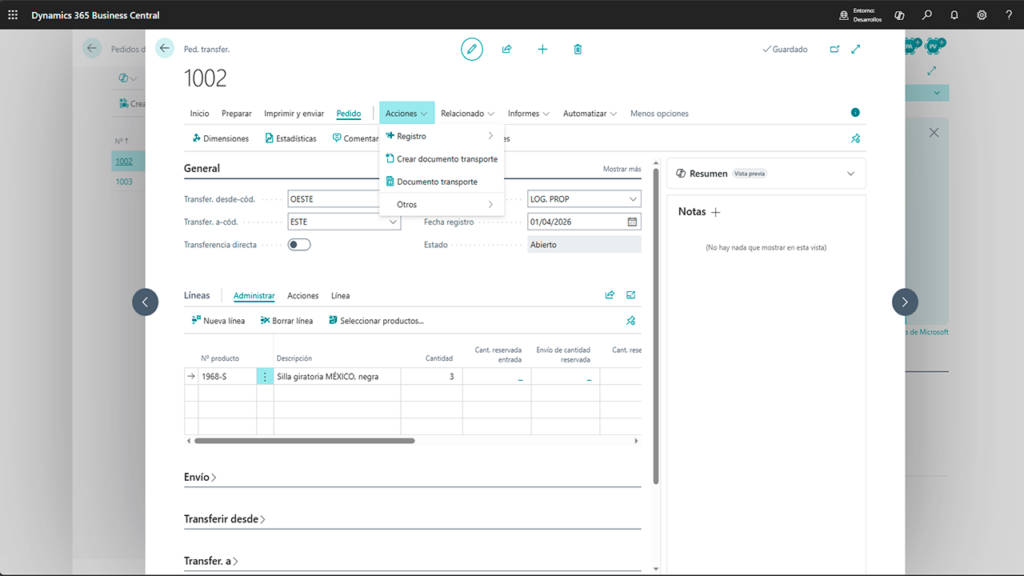Open lines Acciones tab

pyautogui.click(x=303, y=295)
